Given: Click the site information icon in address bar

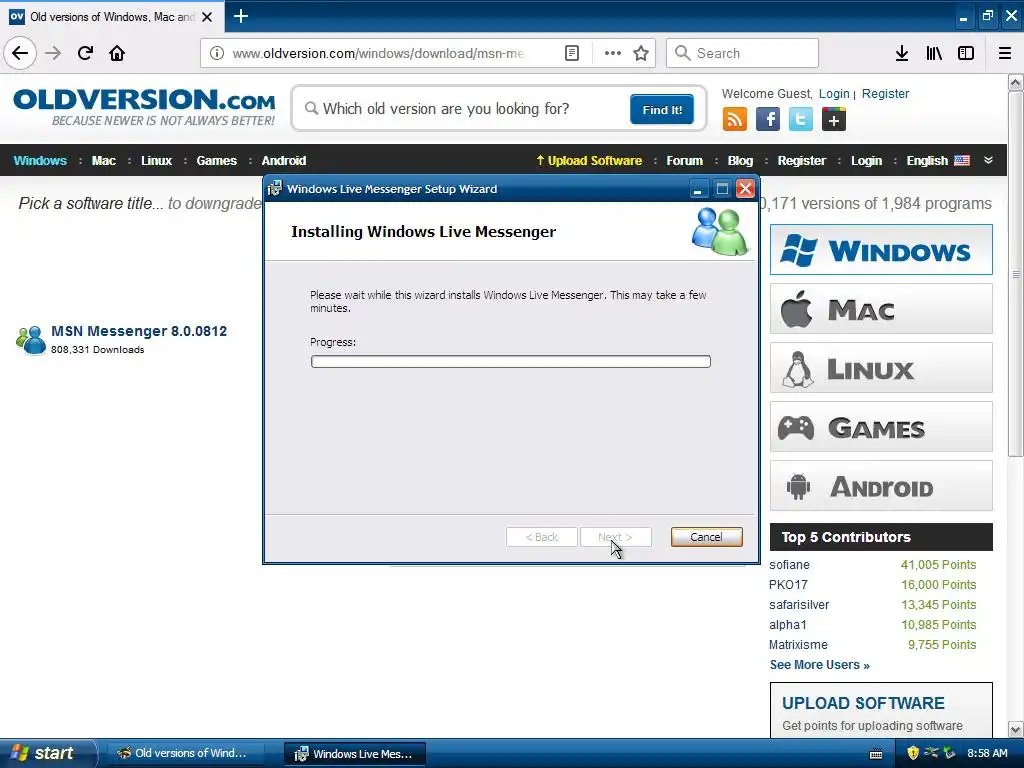Looking at the screenshot, I should 217,53.
